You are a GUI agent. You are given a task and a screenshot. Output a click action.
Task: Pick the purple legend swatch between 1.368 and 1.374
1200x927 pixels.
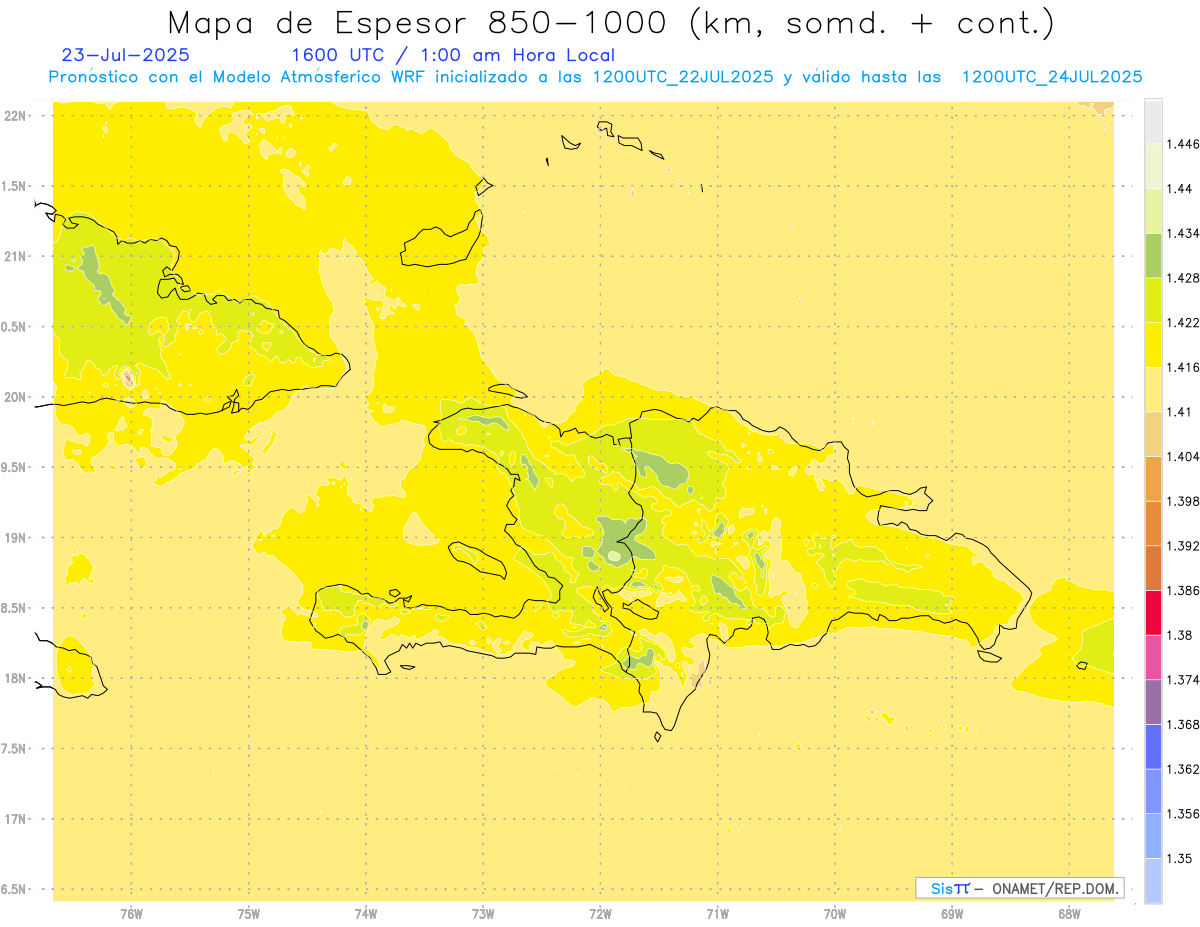click(1153, 702)
